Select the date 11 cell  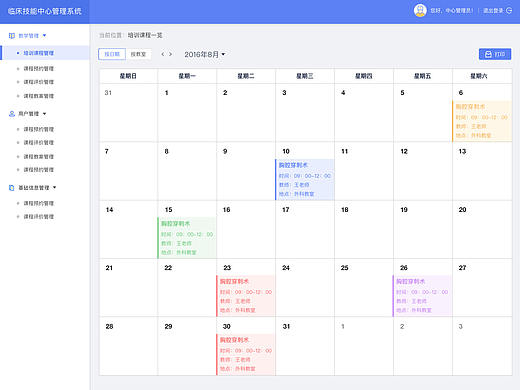(x=364, y=171)
